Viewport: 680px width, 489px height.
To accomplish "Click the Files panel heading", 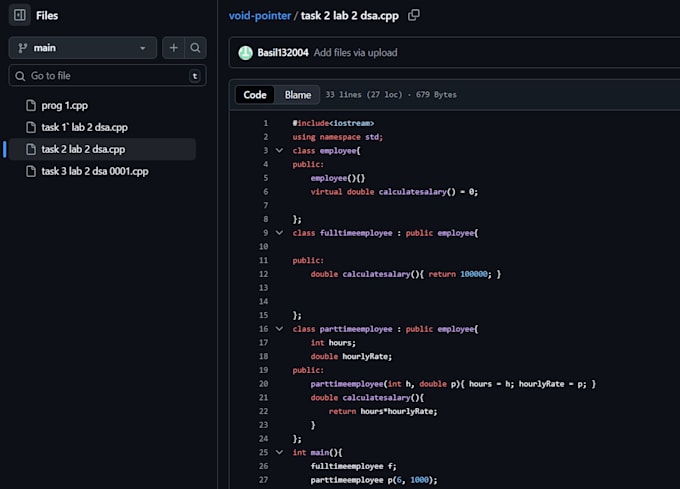I will (x=47, y=16).
